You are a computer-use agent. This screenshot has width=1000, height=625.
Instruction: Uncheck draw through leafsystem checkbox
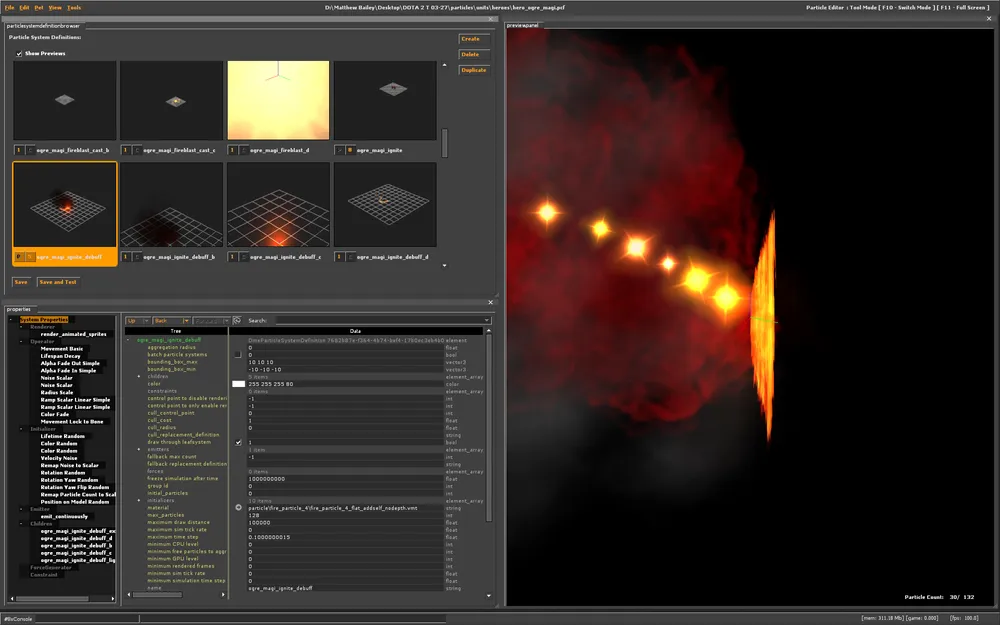coord(238,442)
